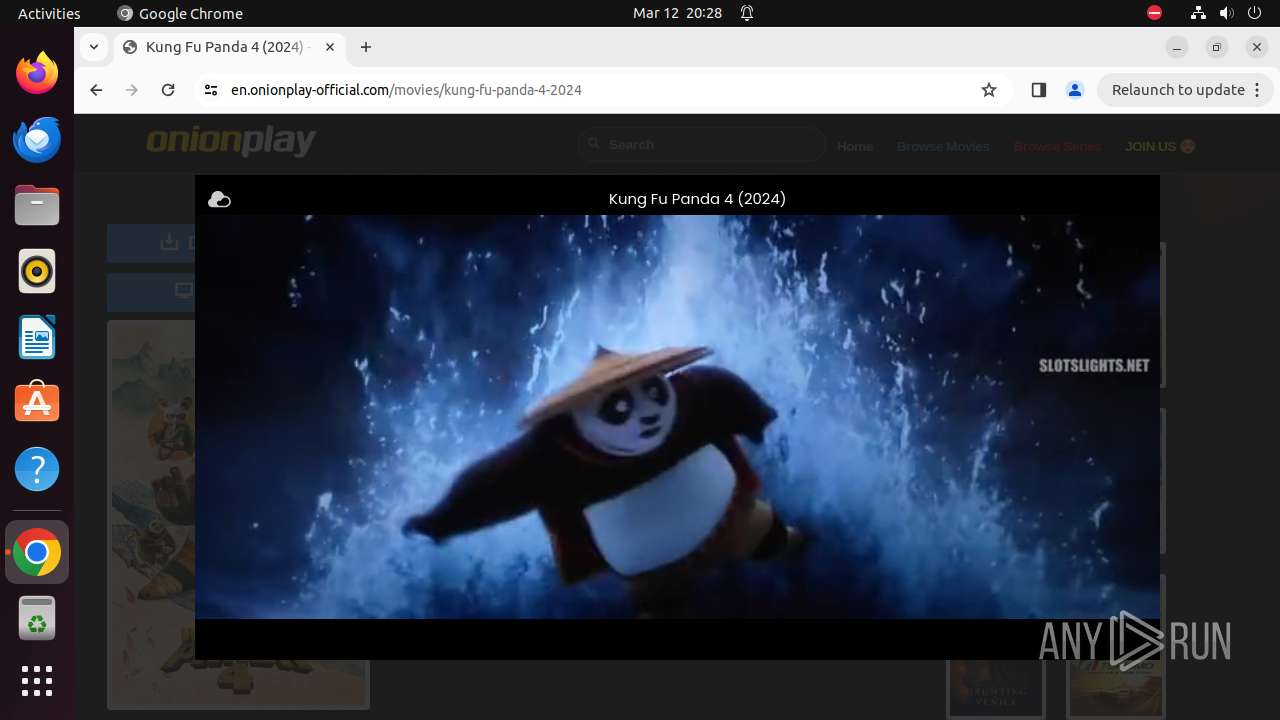The height and width of the screenshot is (720, 1280).
Task: Show Applications grid button
Action: coord(37,681)
